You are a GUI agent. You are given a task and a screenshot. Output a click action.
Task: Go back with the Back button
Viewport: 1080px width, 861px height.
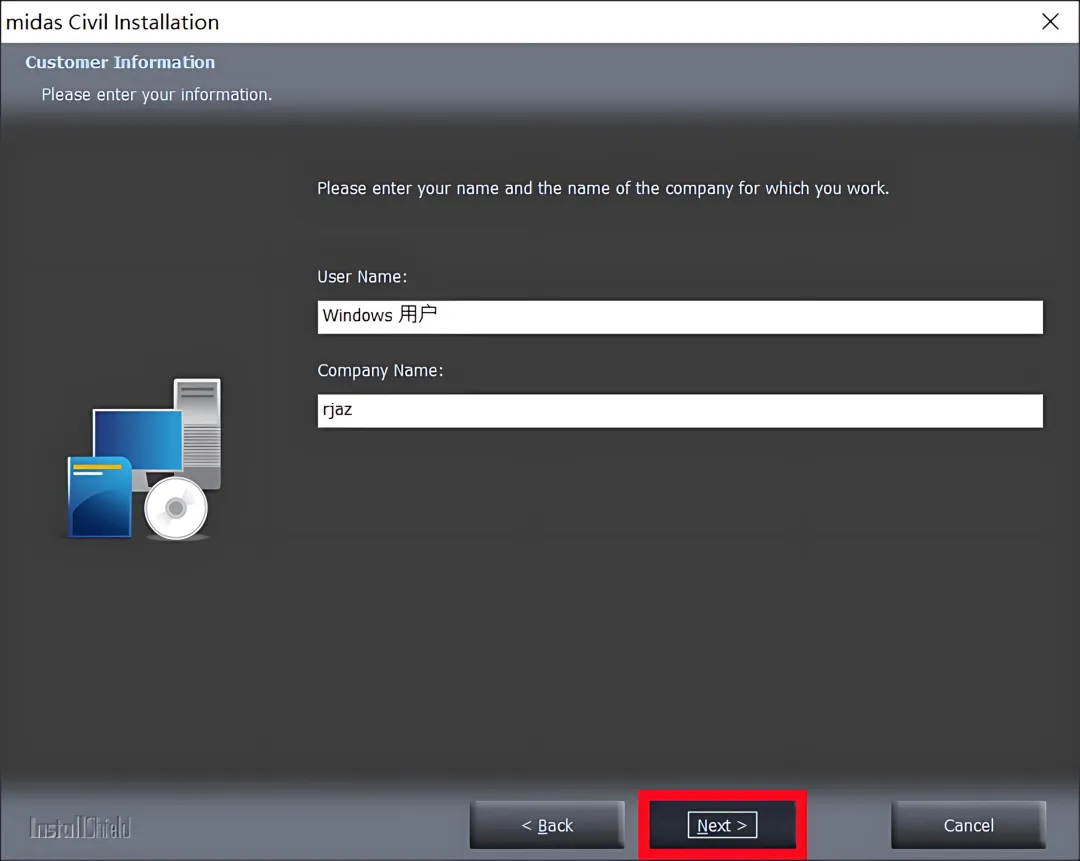pyautogui.click(x=547, y=824)
